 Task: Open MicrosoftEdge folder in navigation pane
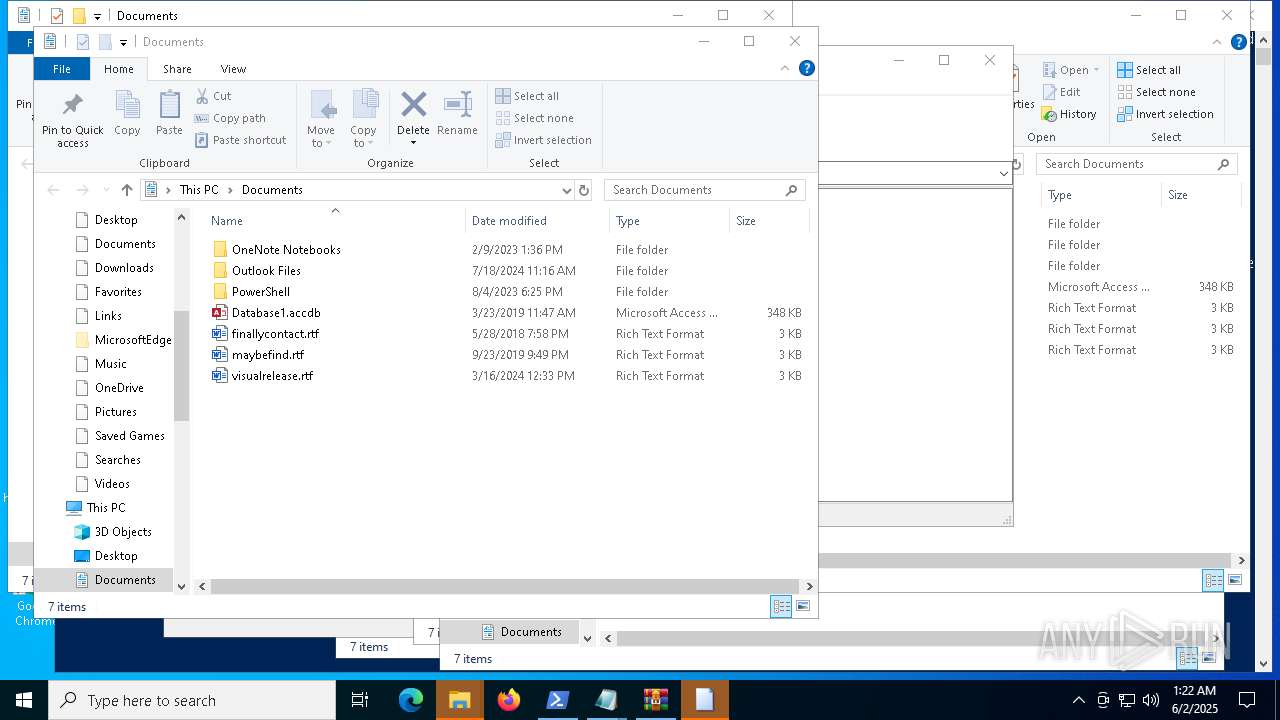(x=133, y=340)
